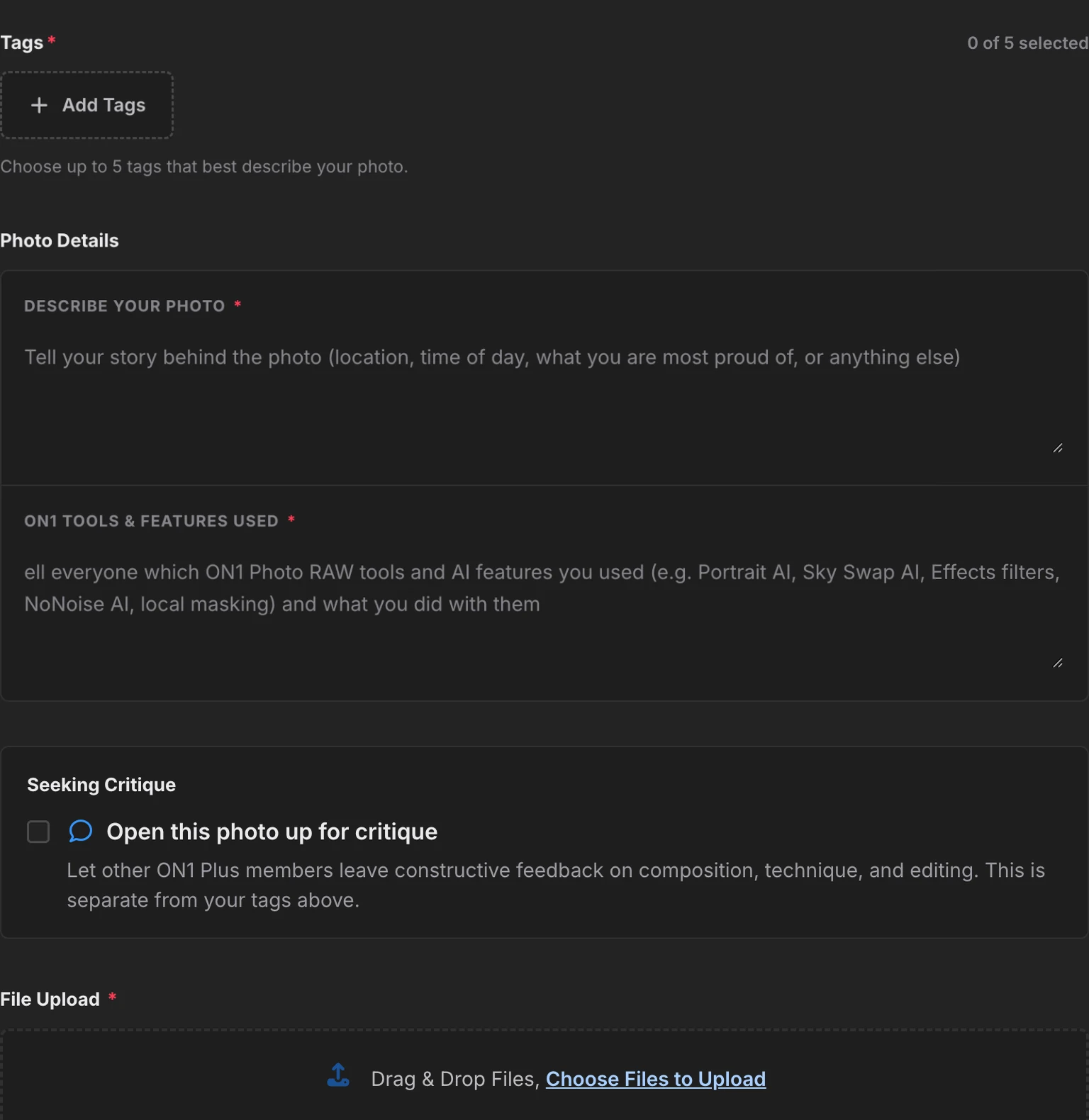Click the upload arrow icon

(338, 1075)
